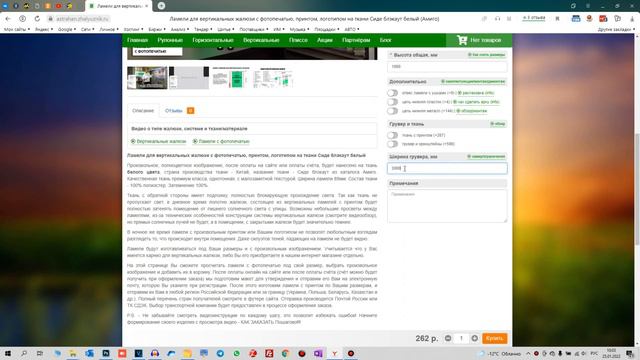Viewport: 640px width, 360px height.
Task: Open the shopping cart icon in green bar
Action: pos(462,40)
